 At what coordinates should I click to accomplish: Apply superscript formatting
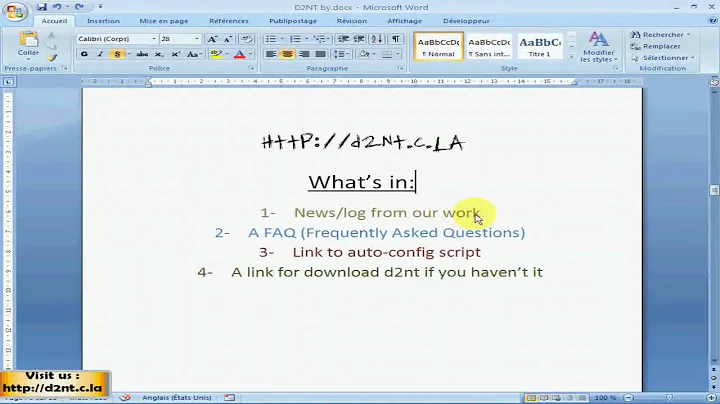coord(175,54)
